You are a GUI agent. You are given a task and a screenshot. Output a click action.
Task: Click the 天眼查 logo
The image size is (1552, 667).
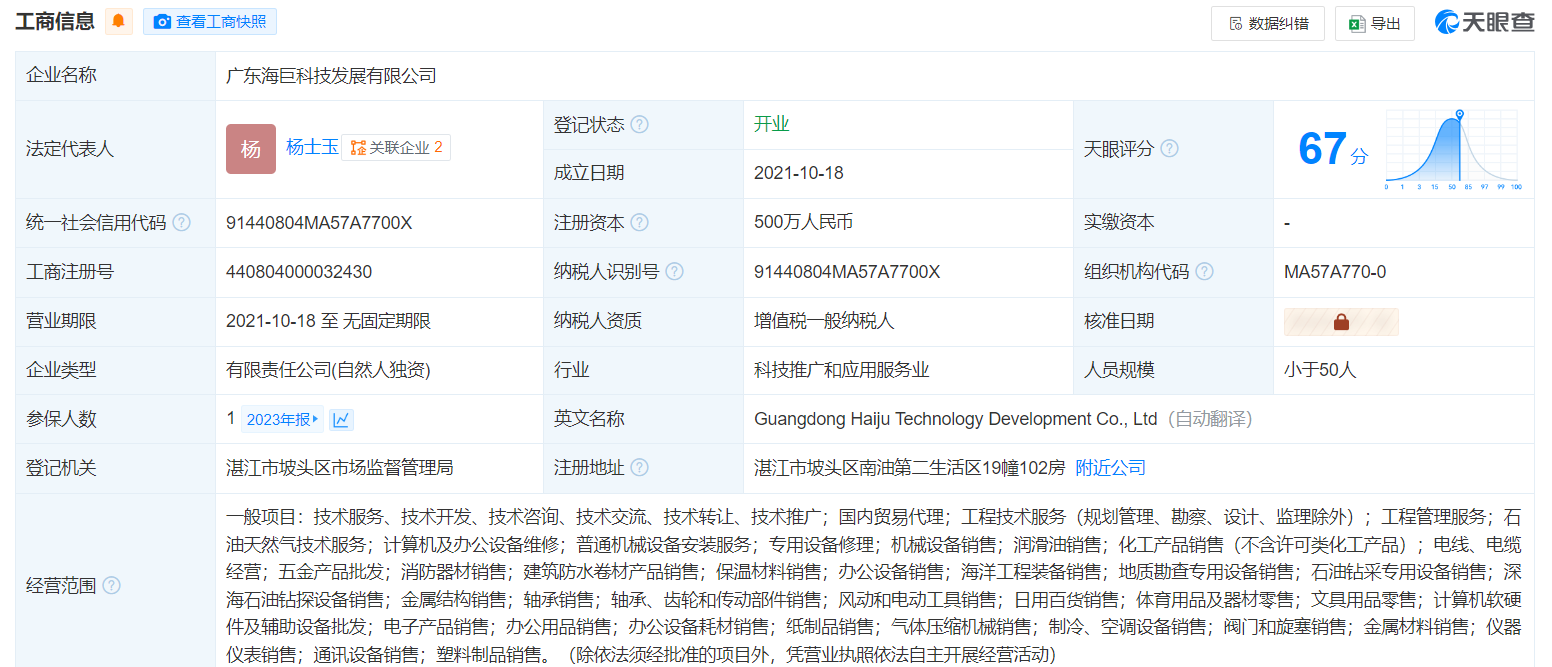pyautogui.click(x=1484, y=22)
